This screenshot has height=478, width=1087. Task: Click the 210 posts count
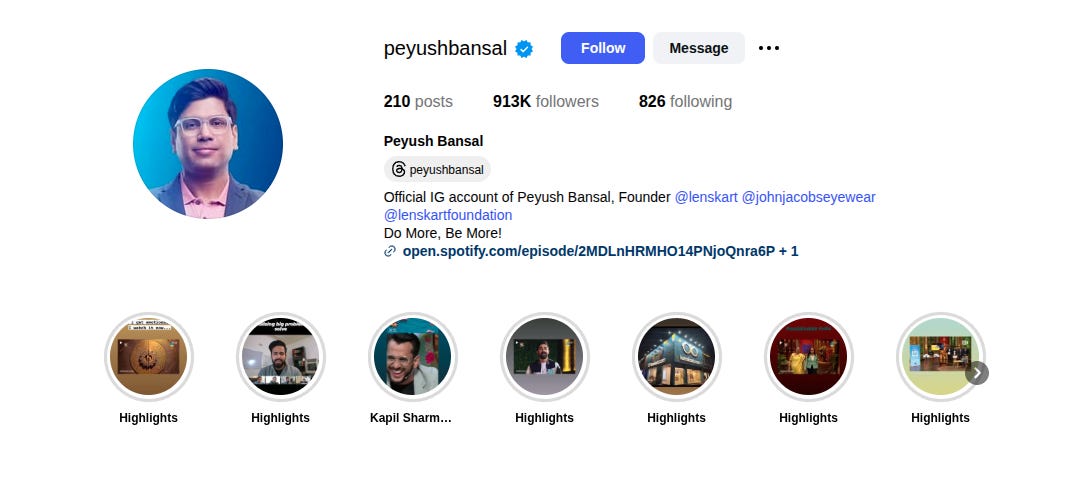[418, 101]
